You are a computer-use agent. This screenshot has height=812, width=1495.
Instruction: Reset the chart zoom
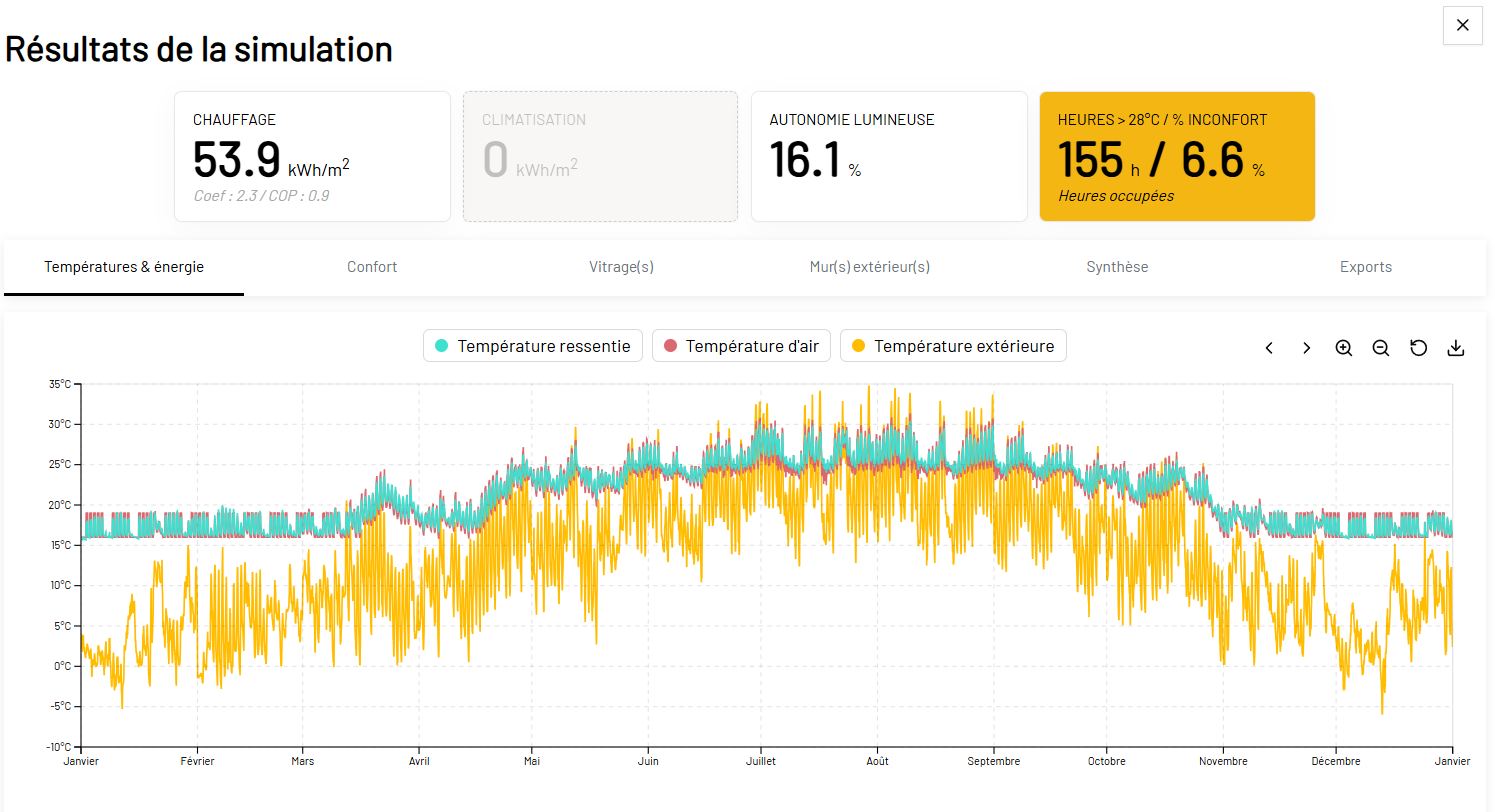[x=1418, y=348]
